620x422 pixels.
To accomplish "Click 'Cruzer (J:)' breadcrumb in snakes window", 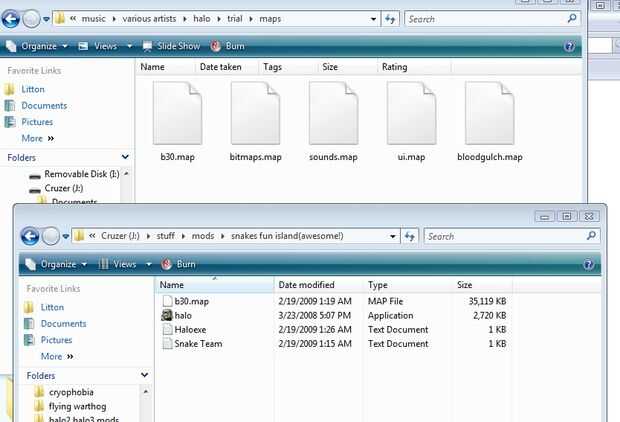I will tap(120, 236).
